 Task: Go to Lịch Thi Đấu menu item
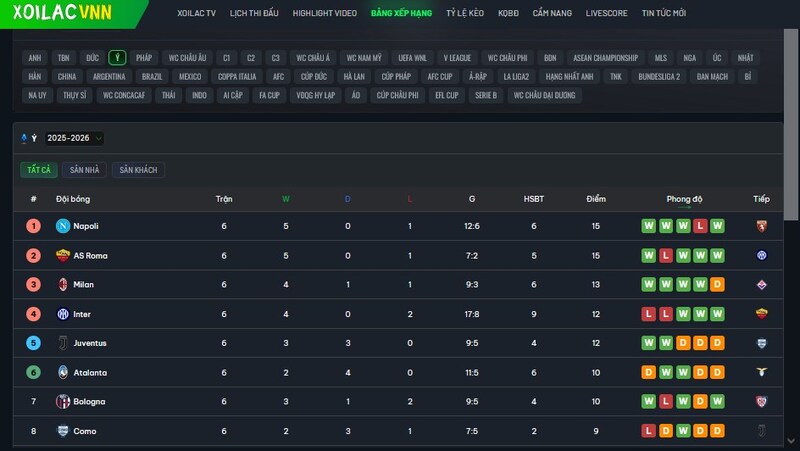coord(252,14)
